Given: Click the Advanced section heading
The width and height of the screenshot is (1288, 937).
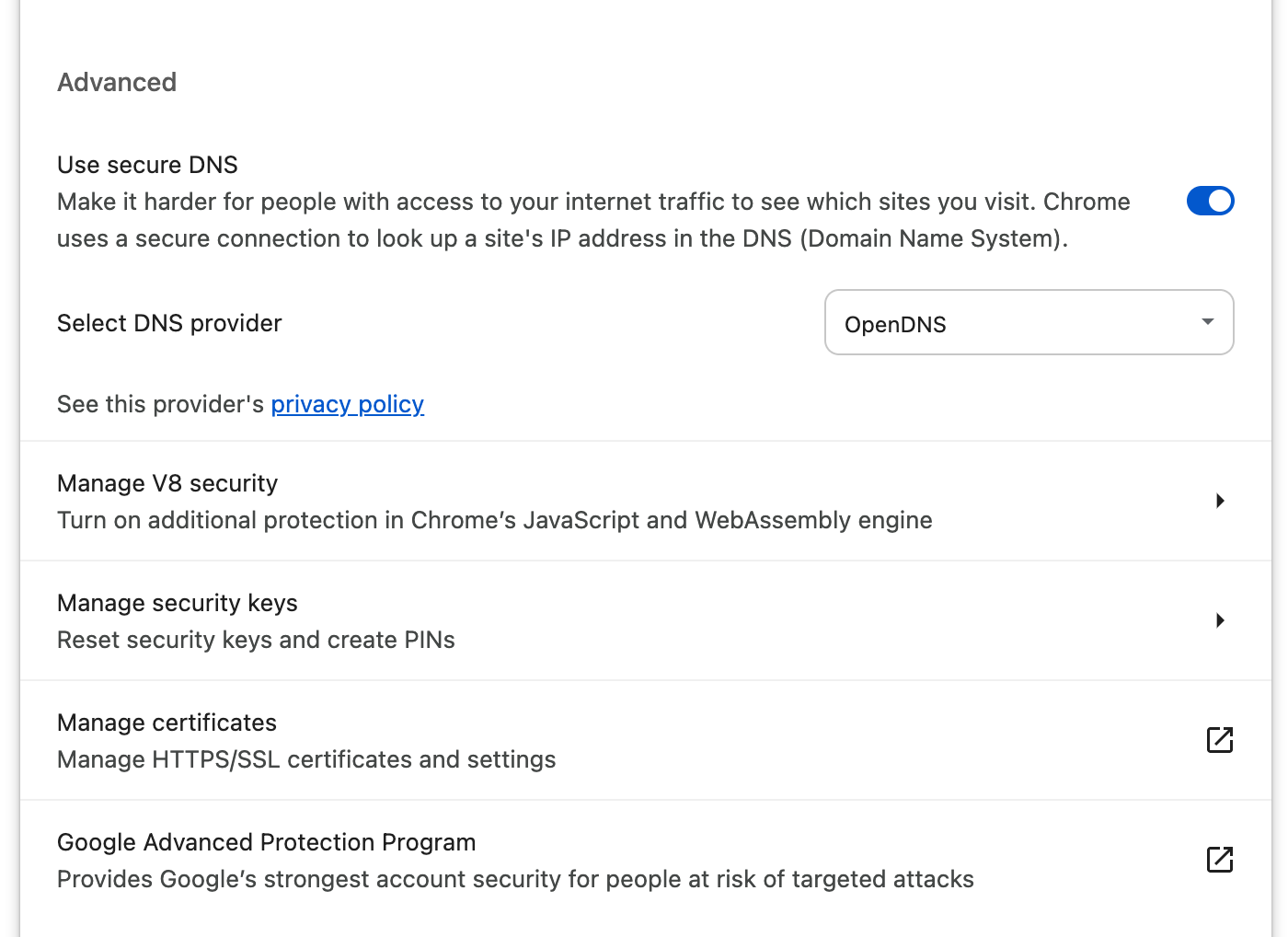Looking at the screenshot, I should point(117,82).
